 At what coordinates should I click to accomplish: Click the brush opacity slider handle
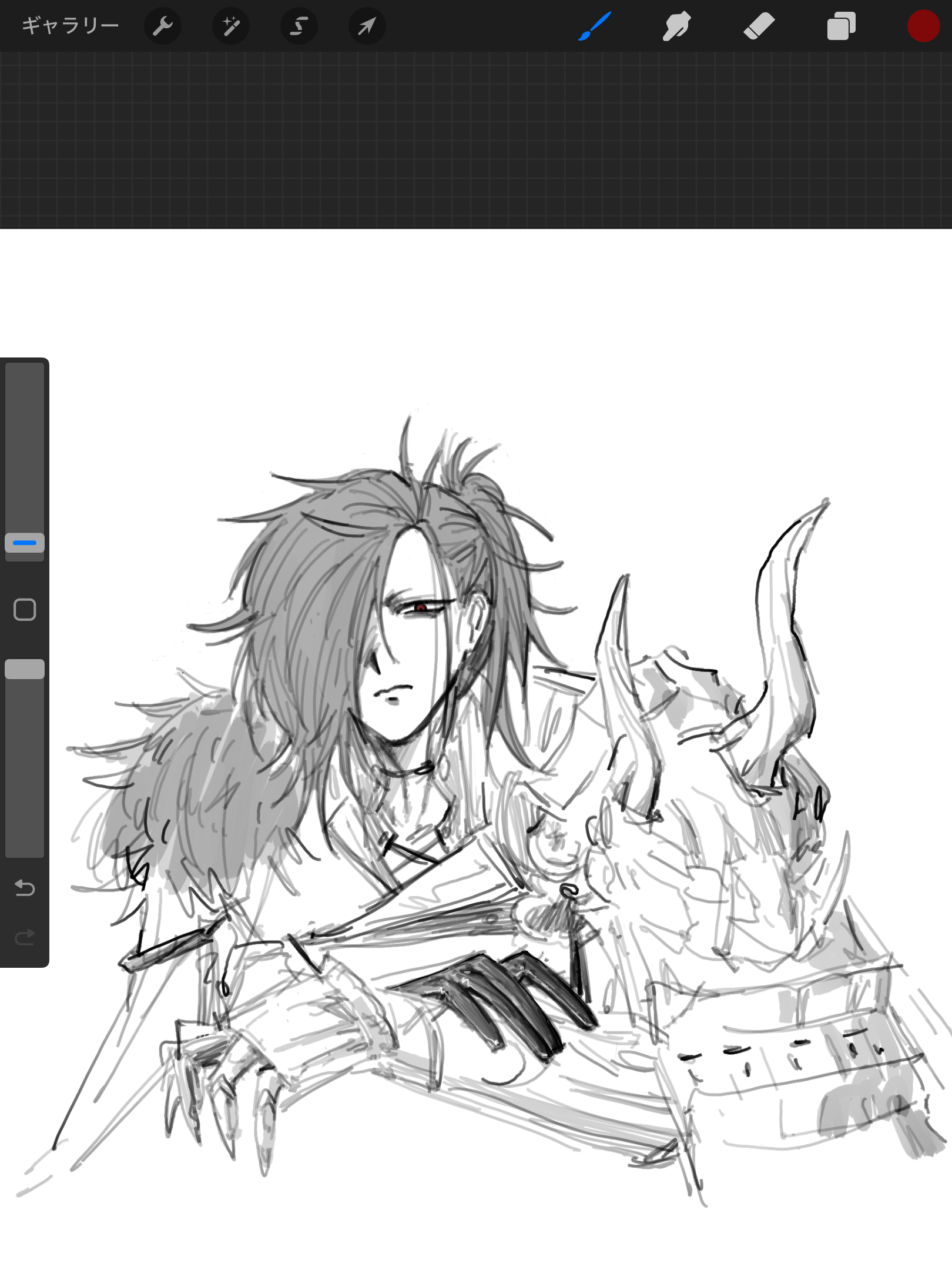[x=25, y=669]
